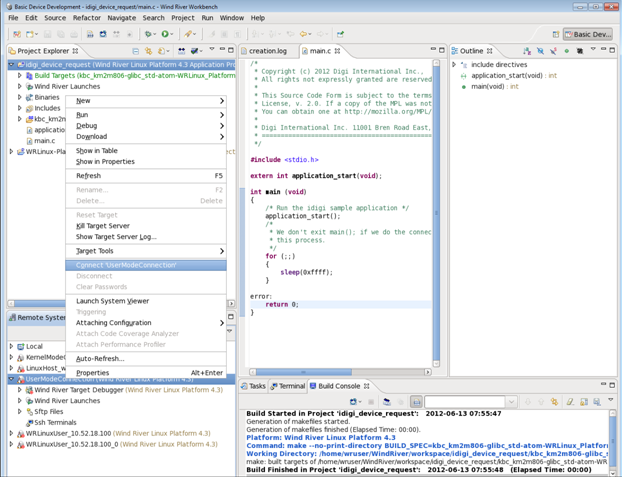Expand include directives in Outline
The image size is (622, 477).
tap(455, 65)
